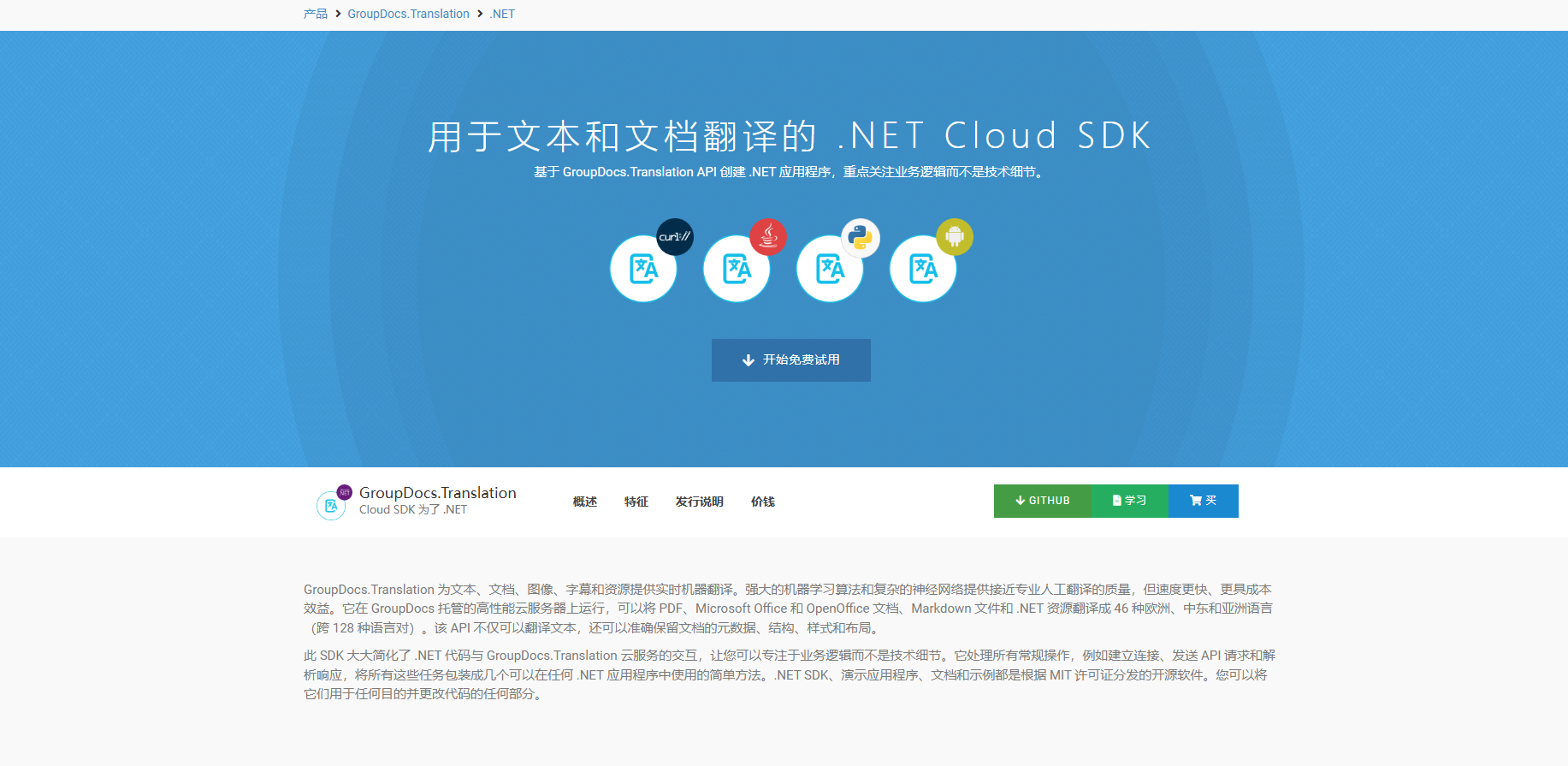The image size is (1568, 766).
Task: Click the GroupDocs.Translation .NET product logo
Action: (333, 502)
